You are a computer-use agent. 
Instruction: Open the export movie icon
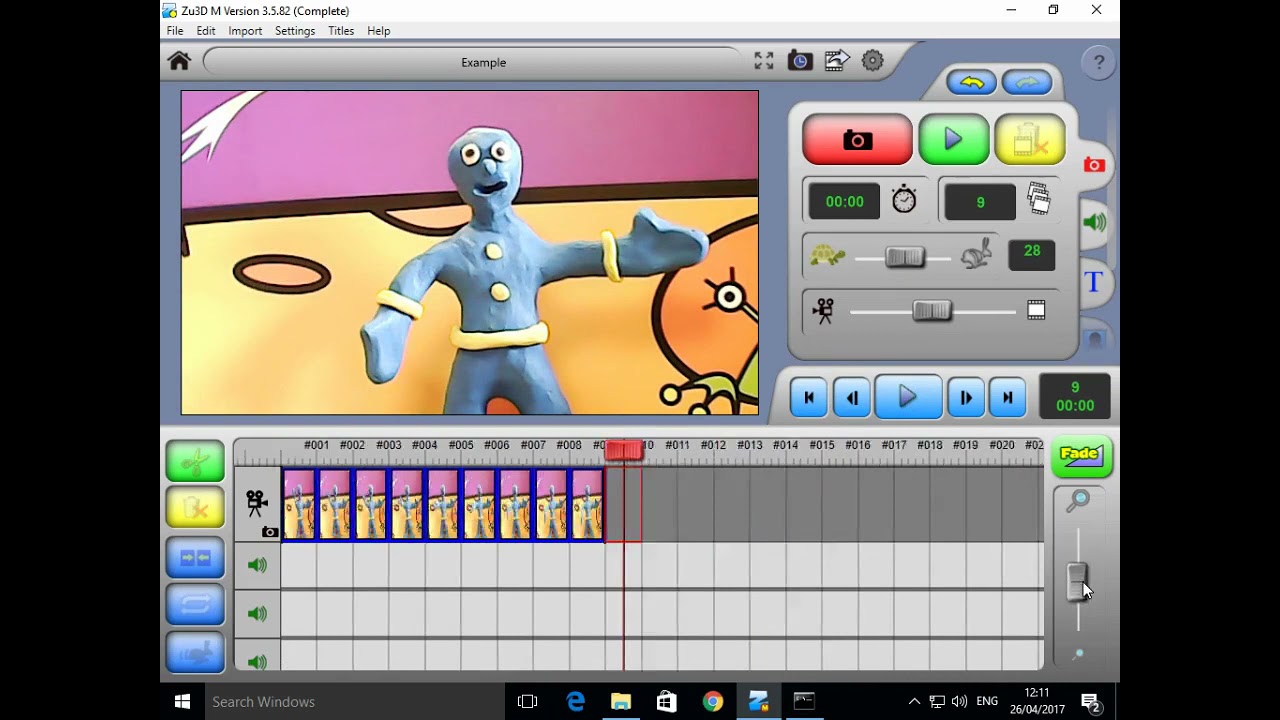(x=837, y=61)
